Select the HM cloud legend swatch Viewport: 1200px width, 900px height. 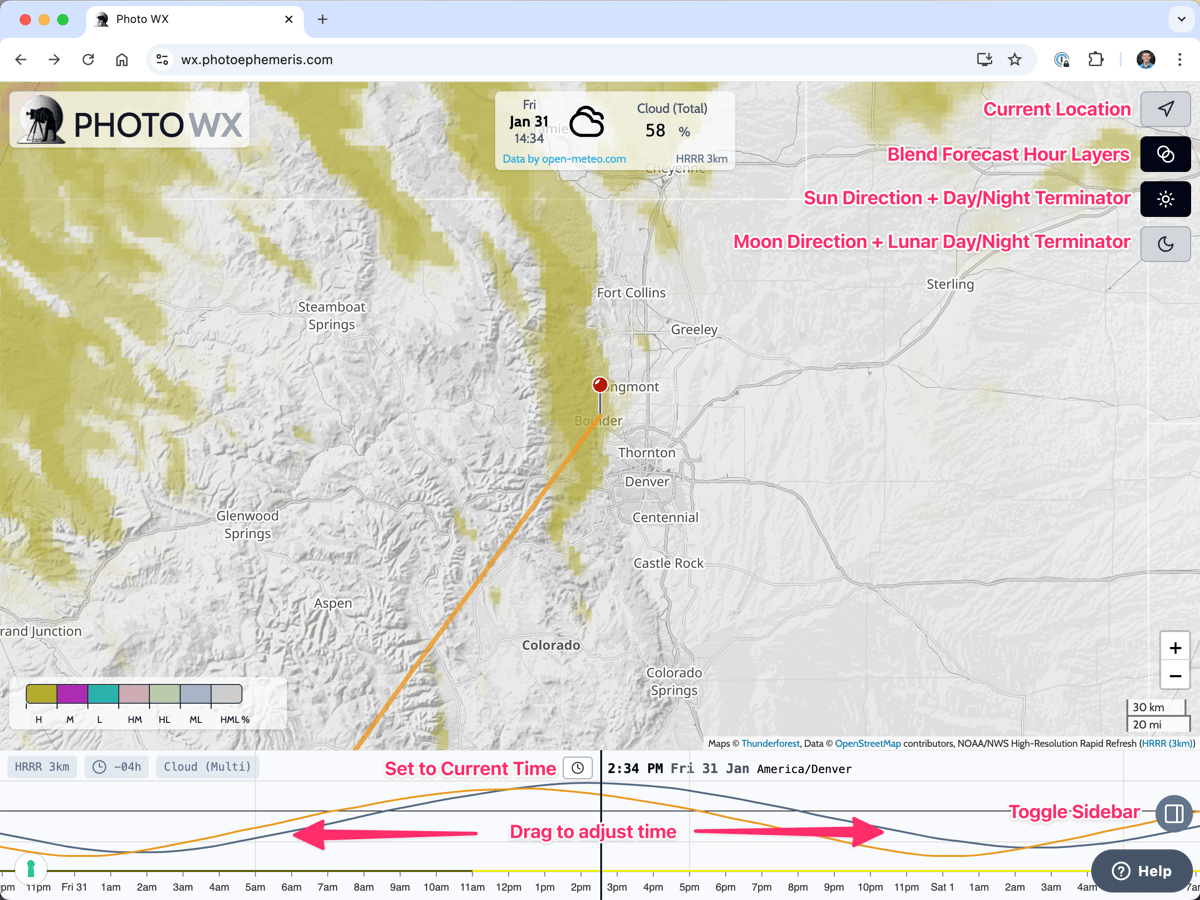[134, 694]
